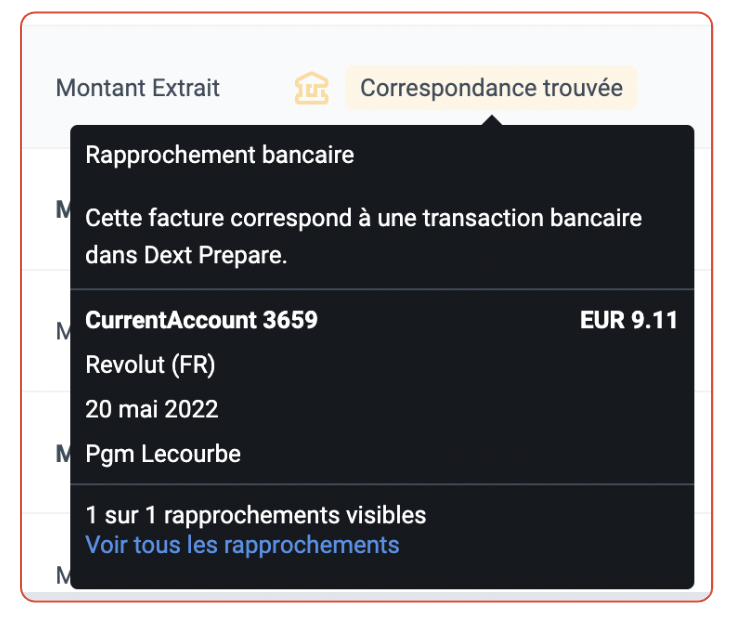Click the Montant Extrait label

tap(138, 88)
